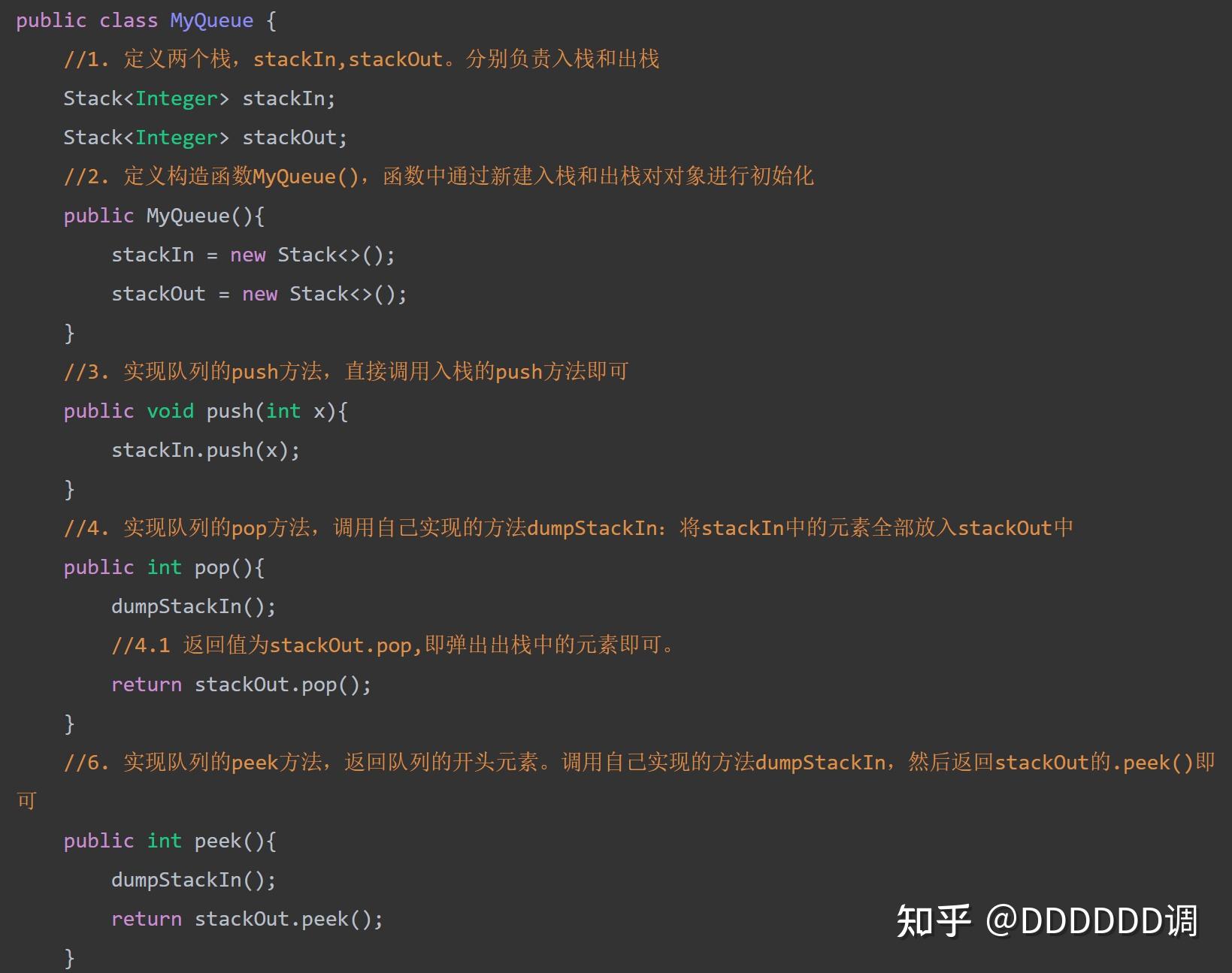Click the stackIn.push(x) statement
The image size is (1232, 973).
(205, 450)
